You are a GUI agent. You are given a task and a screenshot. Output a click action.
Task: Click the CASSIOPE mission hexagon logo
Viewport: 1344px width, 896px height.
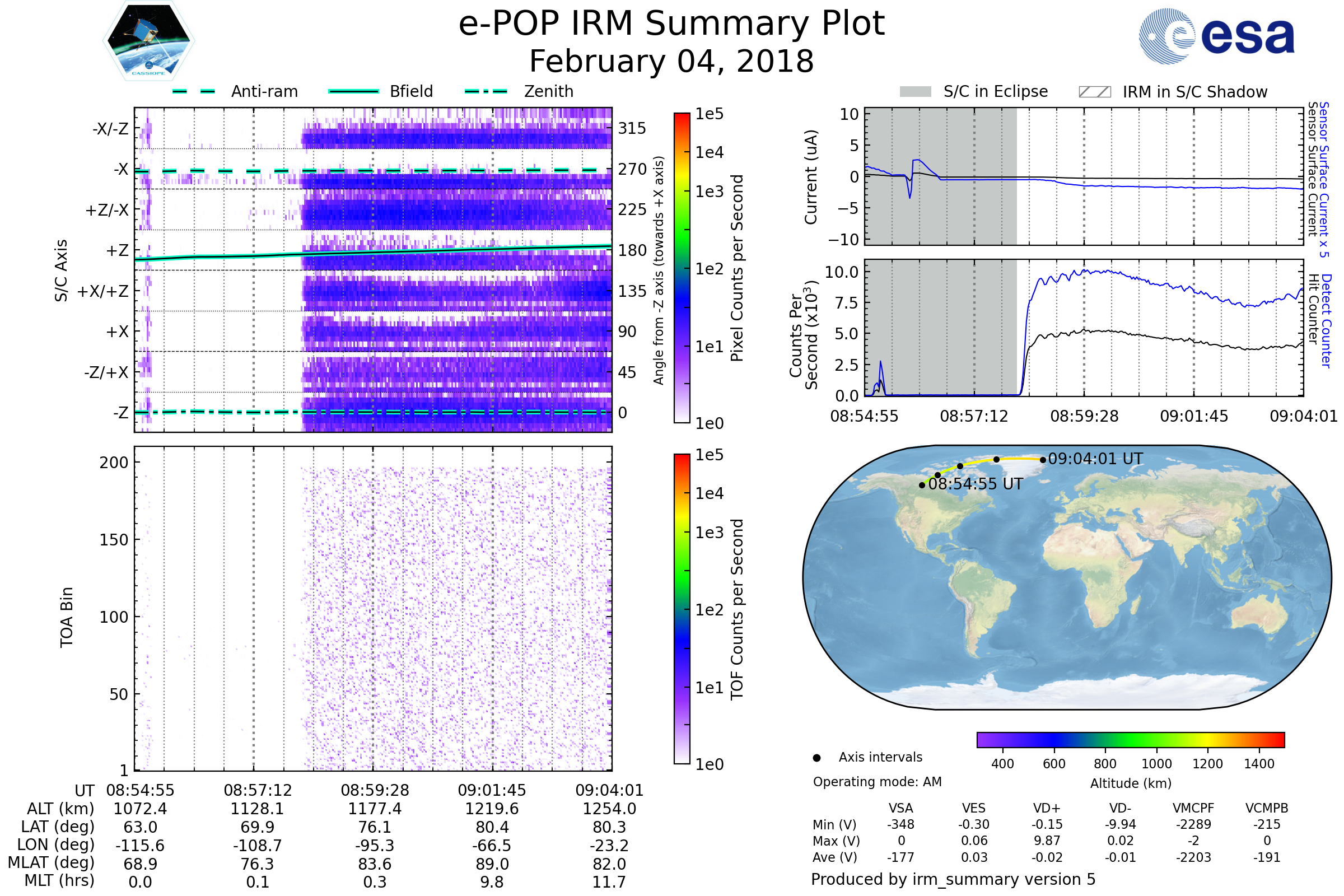pyautogui.click(x=148, y=41)
